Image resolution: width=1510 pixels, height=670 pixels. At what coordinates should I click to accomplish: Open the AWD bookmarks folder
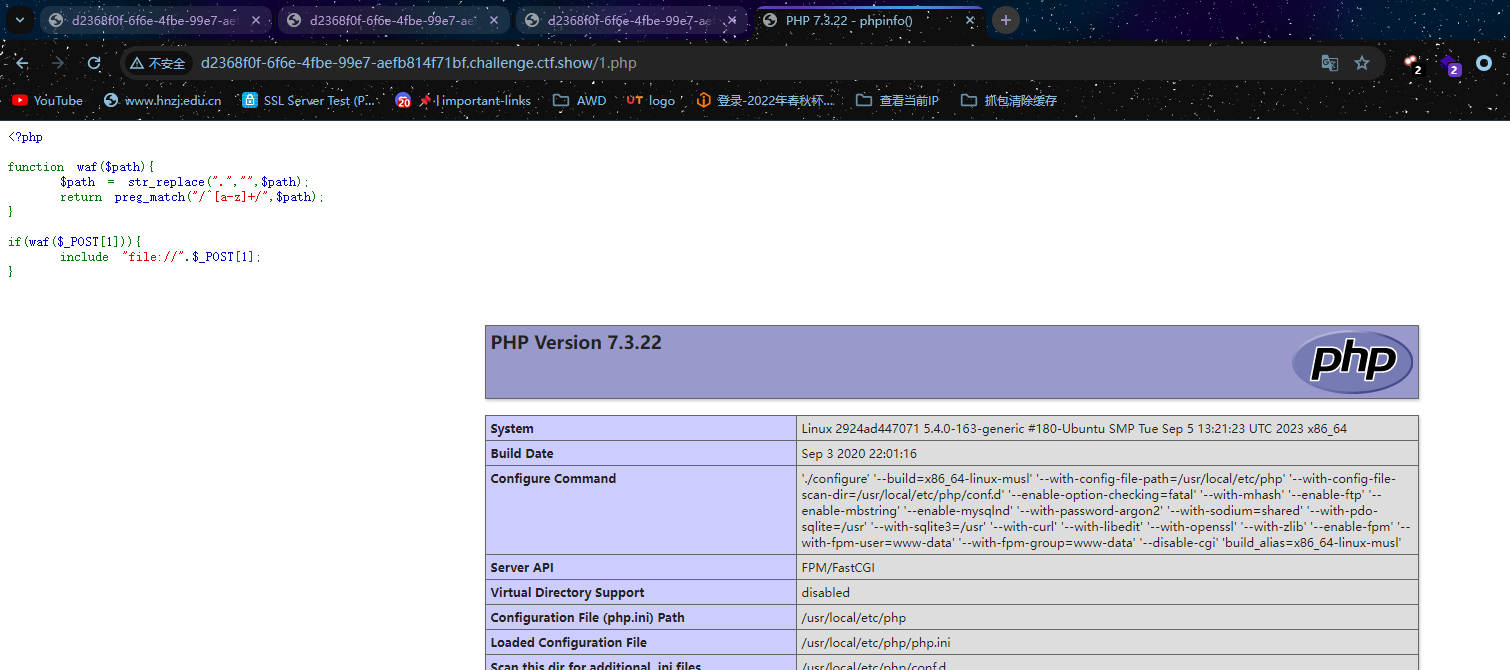click(x=579, y=100)
